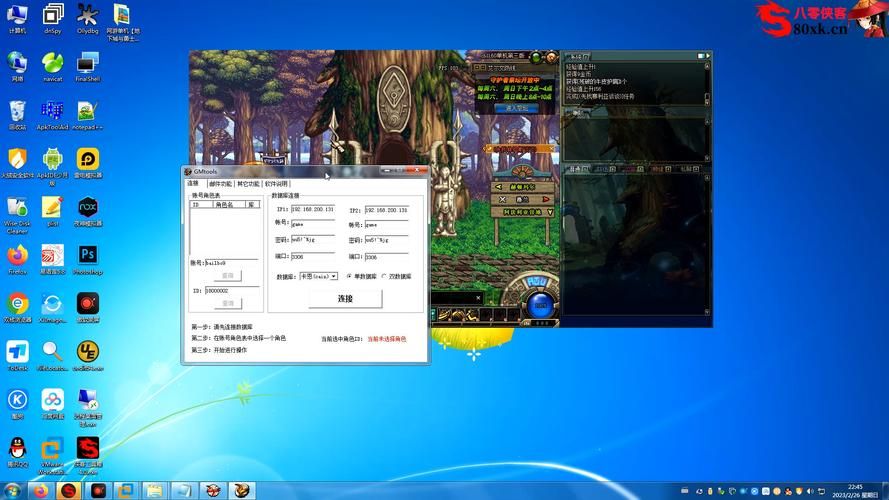Open the database dropdown in GMtools

[334, 276]
